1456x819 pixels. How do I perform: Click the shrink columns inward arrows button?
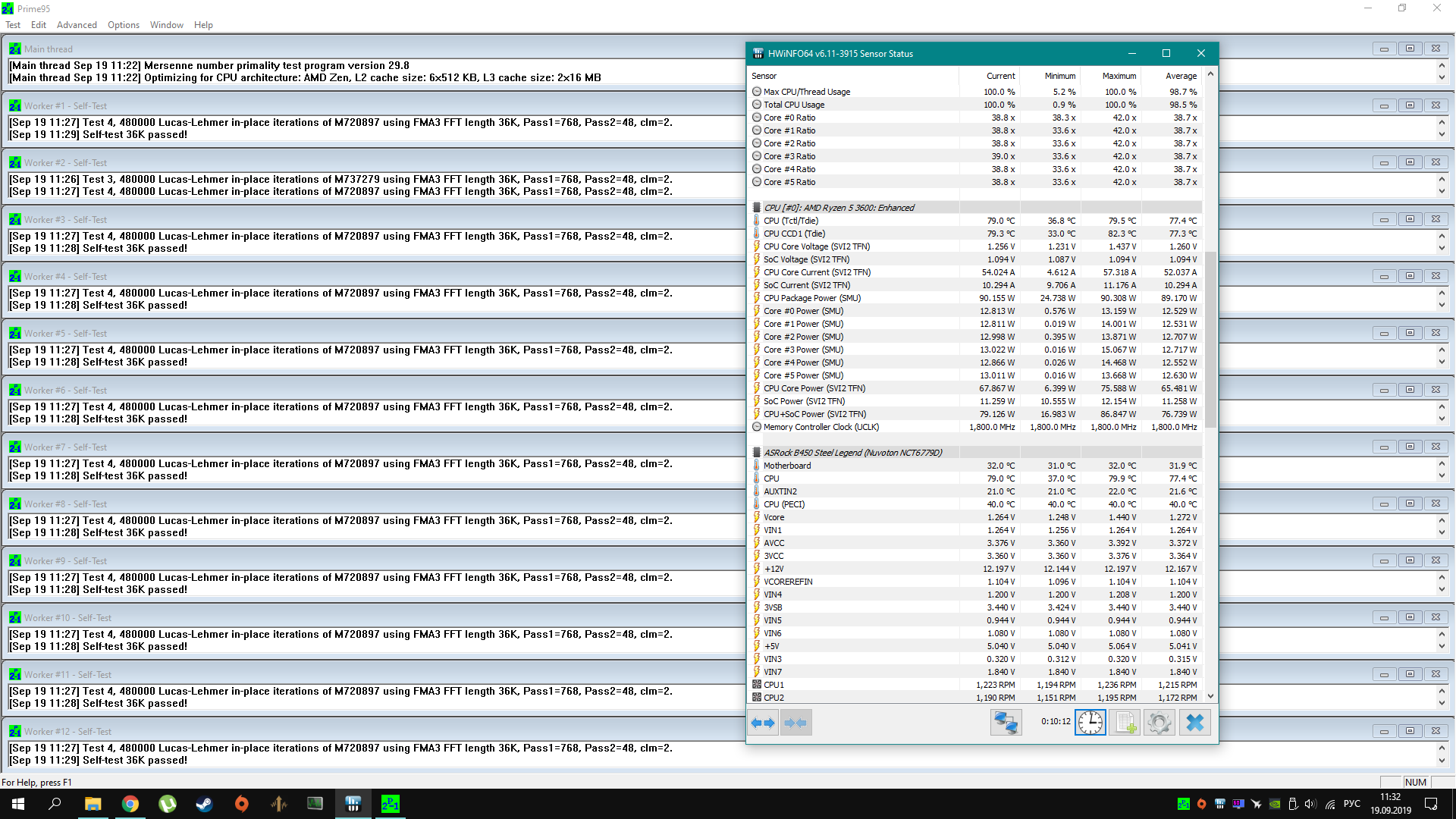795,723
